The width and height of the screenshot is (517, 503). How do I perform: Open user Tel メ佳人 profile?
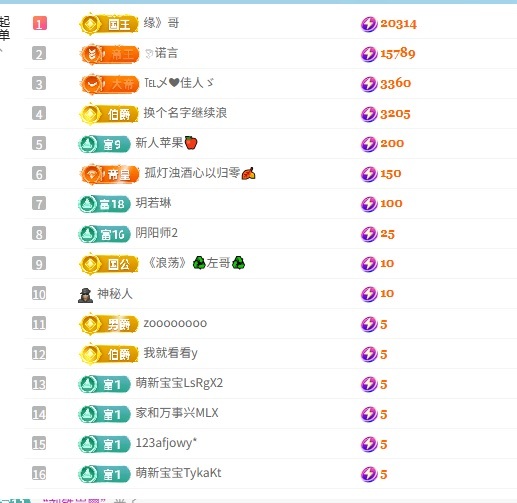(179, 83)
